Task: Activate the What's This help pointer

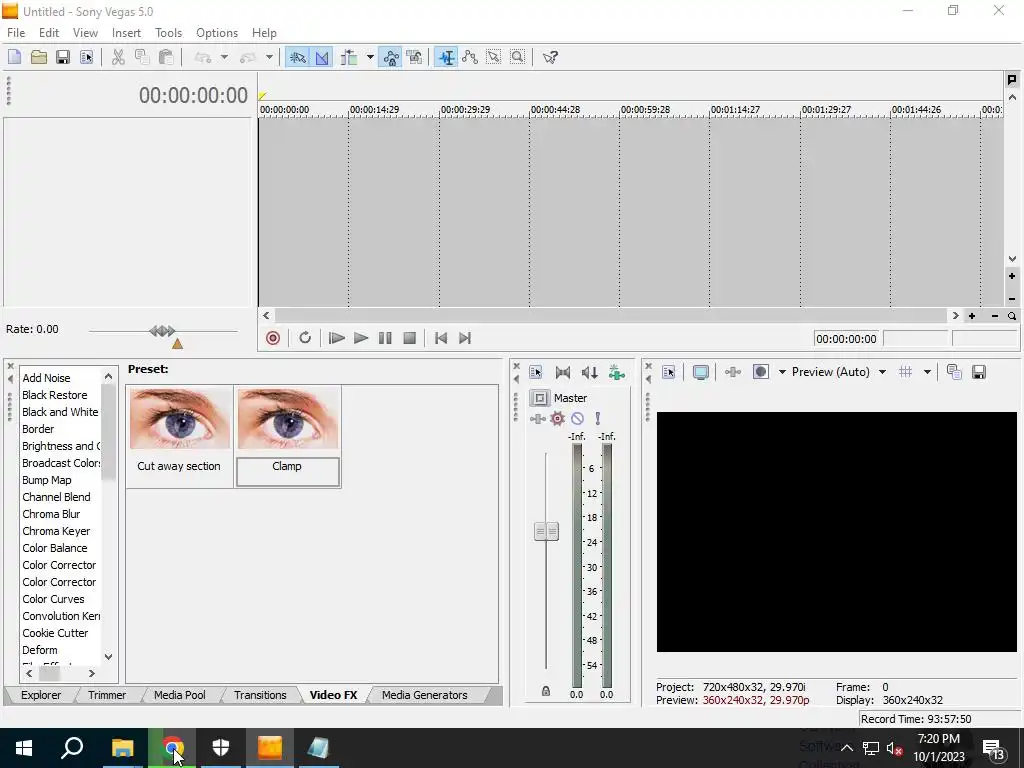Action: (550, 57)
